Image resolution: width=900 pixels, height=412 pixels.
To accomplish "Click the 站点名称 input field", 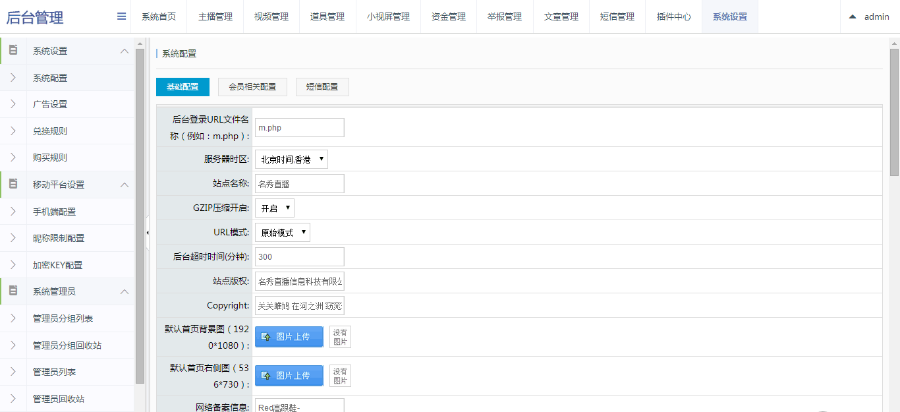I will 299,183.
